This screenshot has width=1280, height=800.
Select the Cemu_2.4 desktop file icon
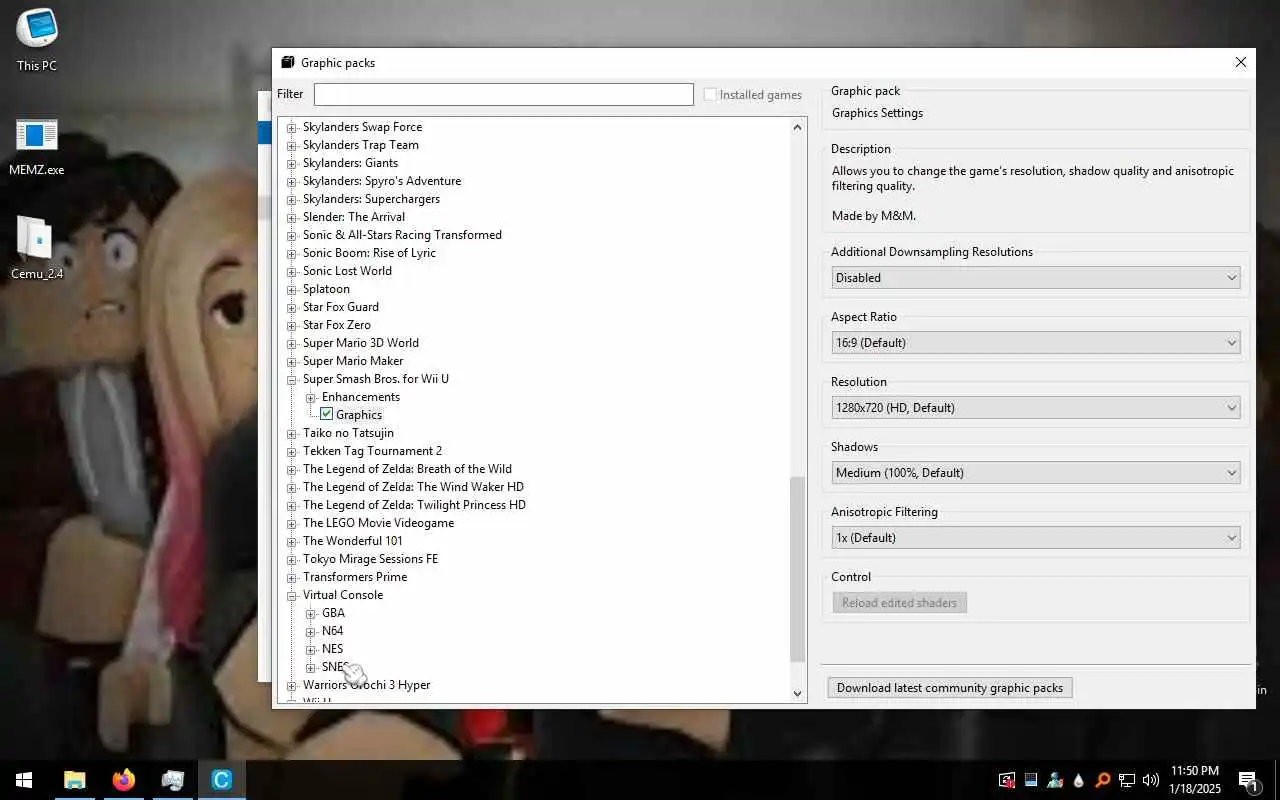[37, 248]
